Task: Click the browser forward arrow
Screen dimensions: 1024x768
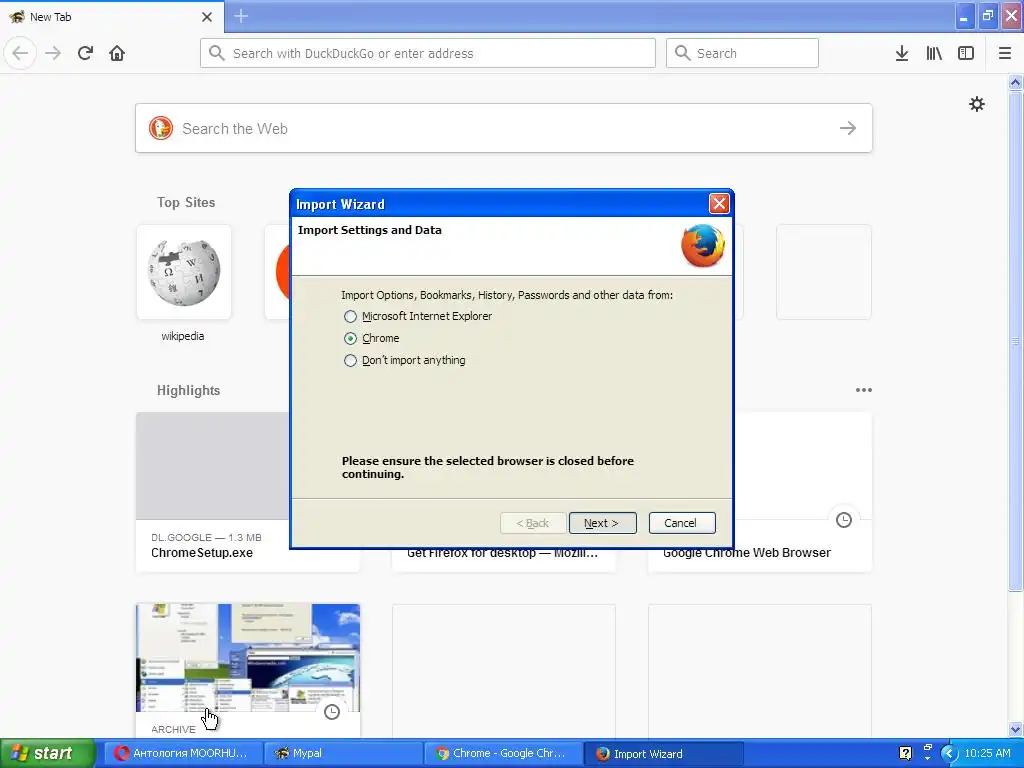Action: [x=53, y=53]
